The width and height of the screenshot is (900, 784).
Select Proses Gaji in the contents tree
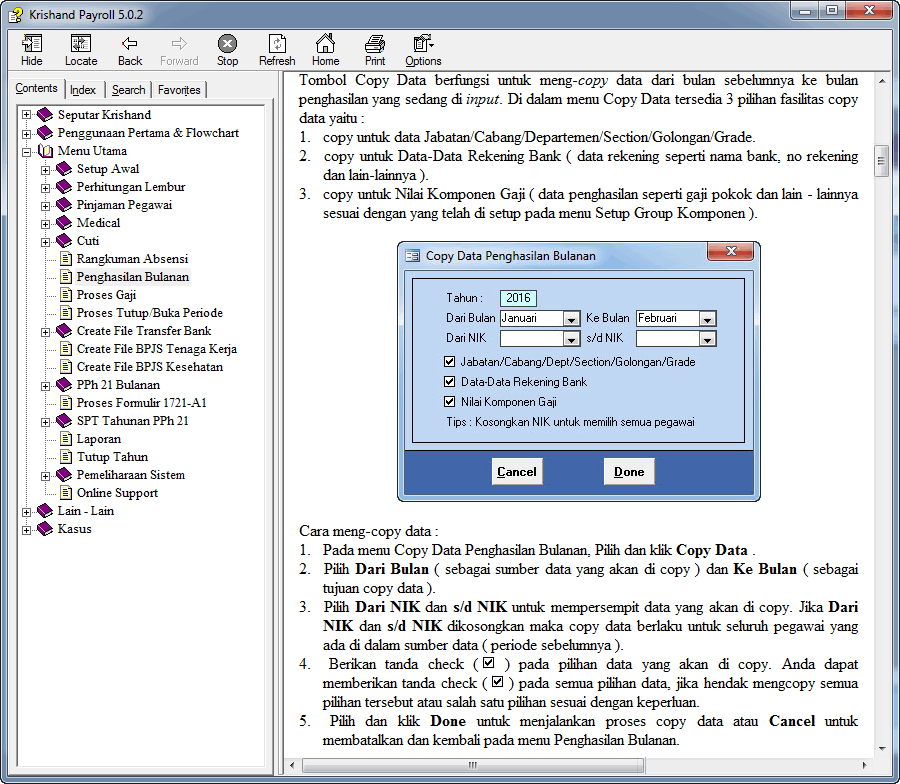point(106,295)
